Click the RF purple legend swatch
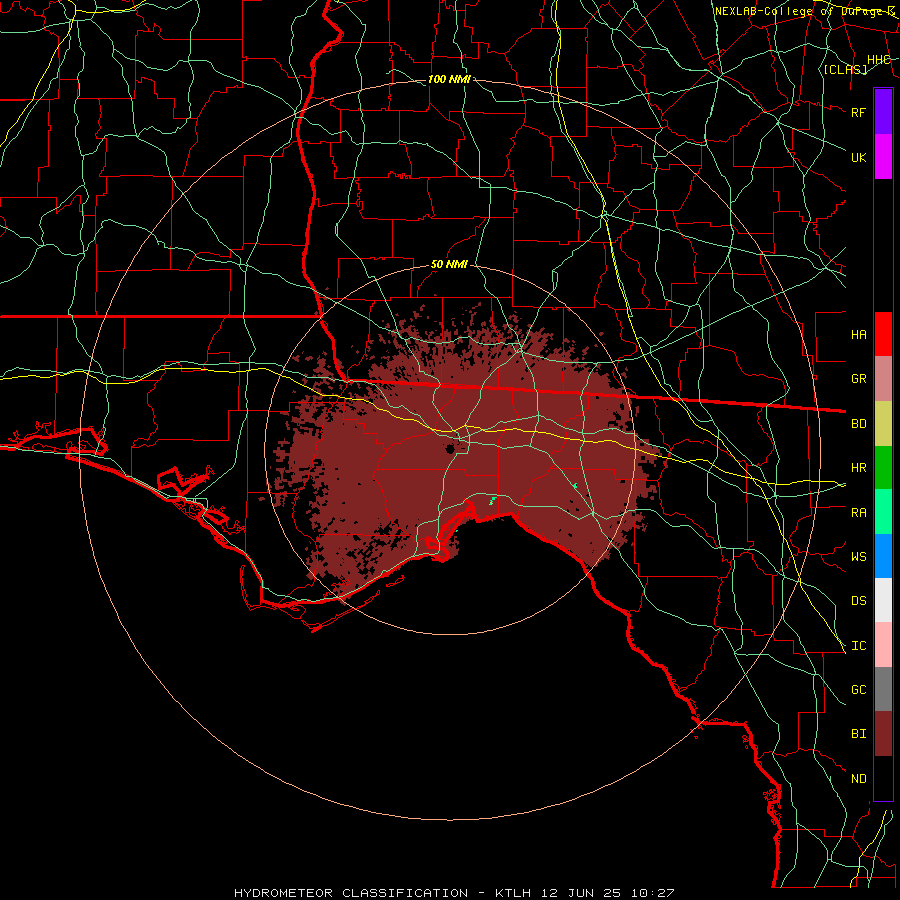This screenshot has height=900, width=900. 883,112
